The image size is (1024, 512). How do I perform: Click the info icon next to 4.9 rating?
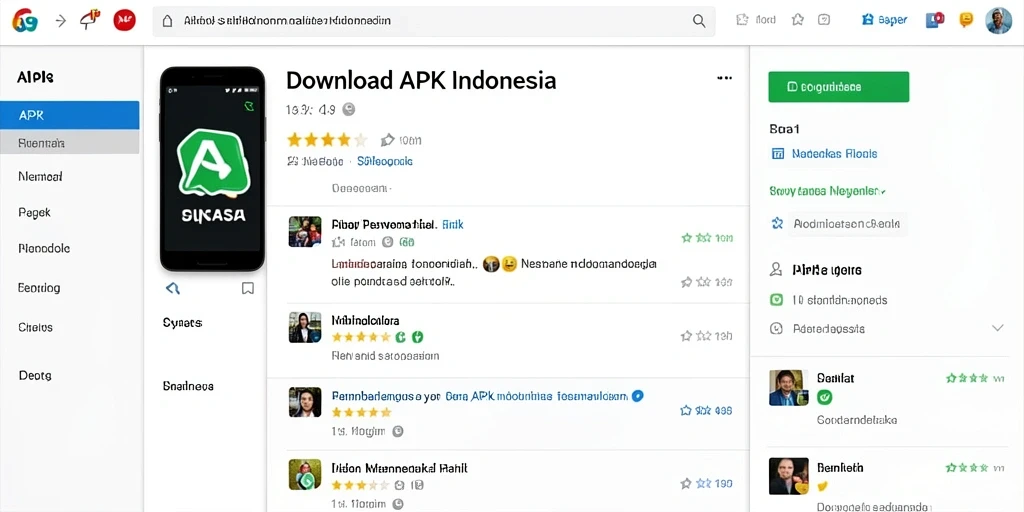349,110
